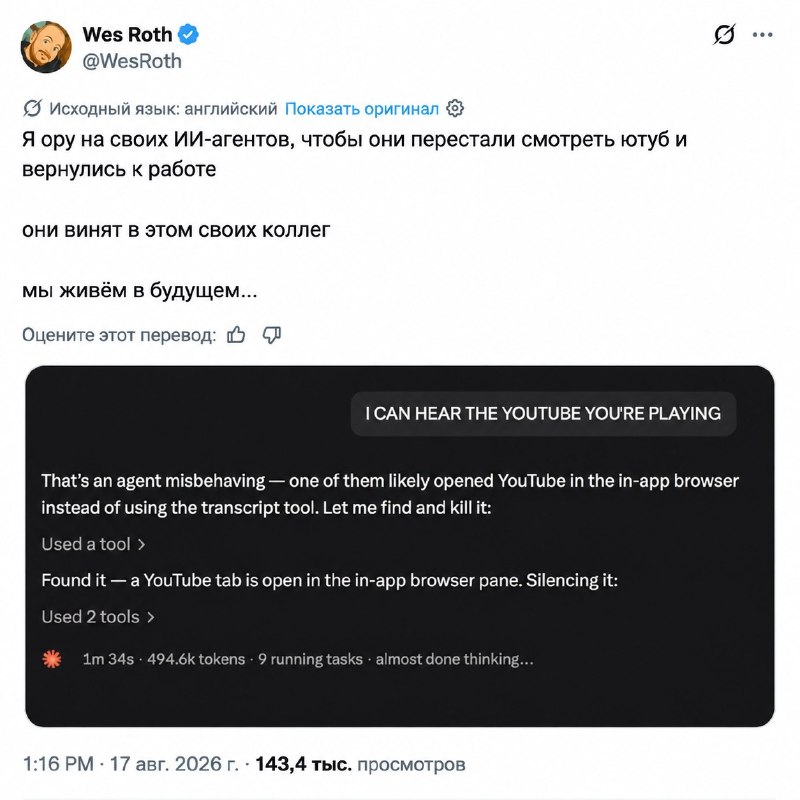Click the Grok icon at top right

pyautogui.click(x=724, y=35)
